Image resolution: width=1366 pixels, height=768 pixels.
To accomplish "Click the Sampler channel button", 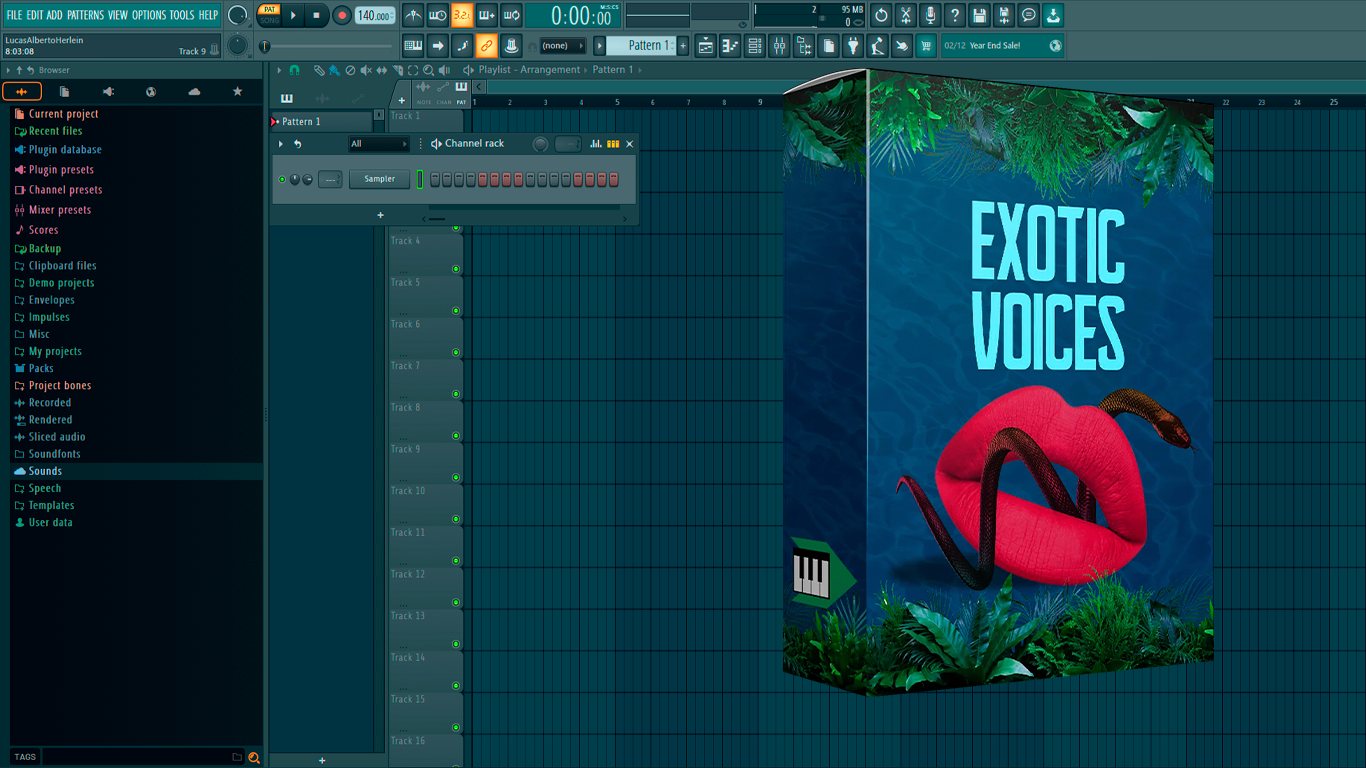I will pos(379,179).
